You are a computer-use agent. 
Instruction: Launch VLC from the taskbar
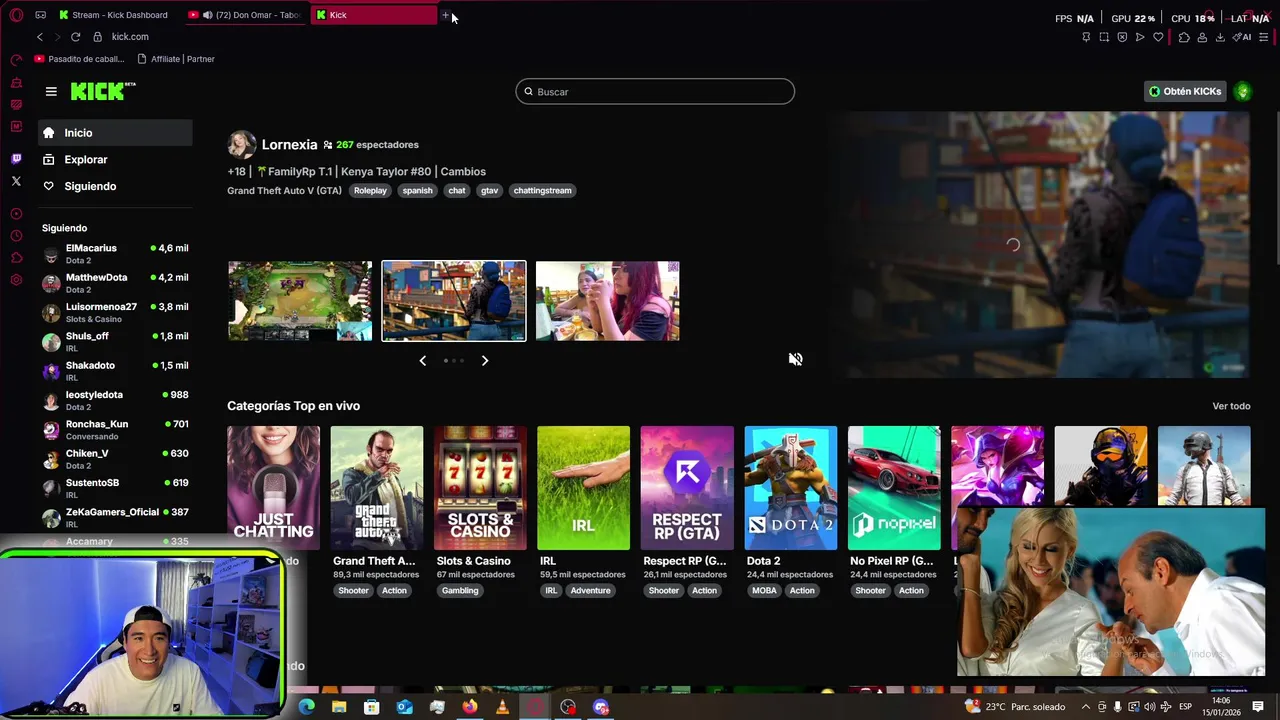click(x=502, y=707)
